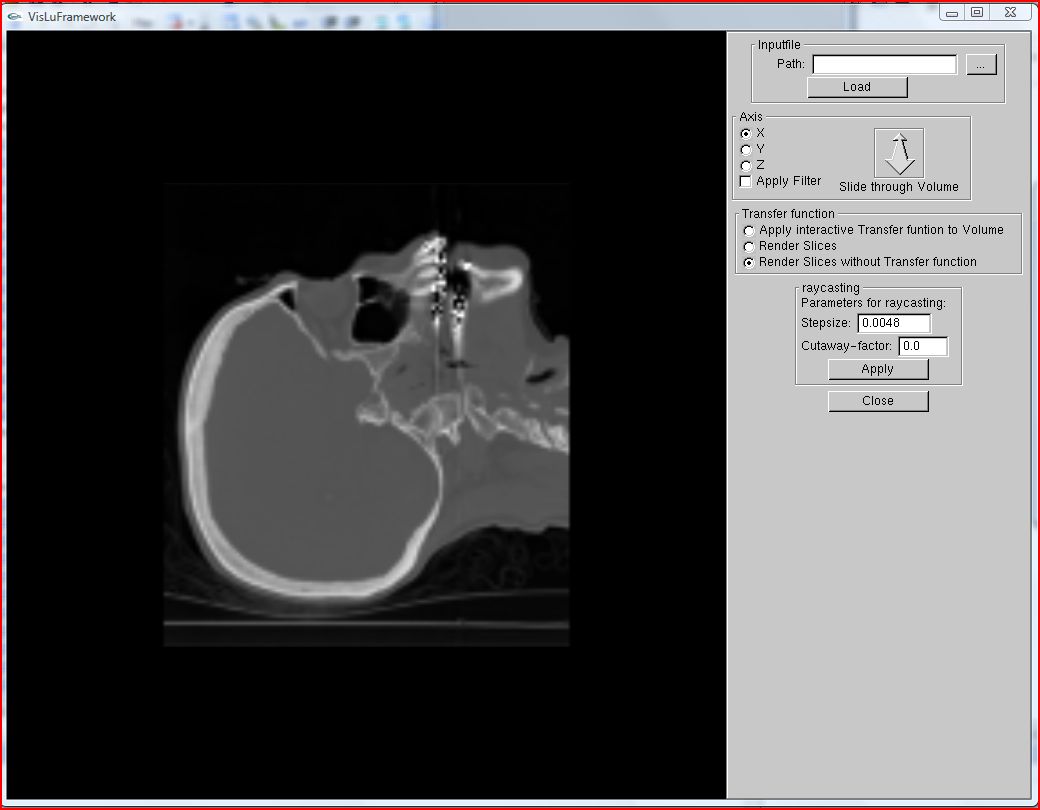Switch slicing axis to Z
Image resolution: width=1040 pixels, height=810 pixels.
point(746,165)
